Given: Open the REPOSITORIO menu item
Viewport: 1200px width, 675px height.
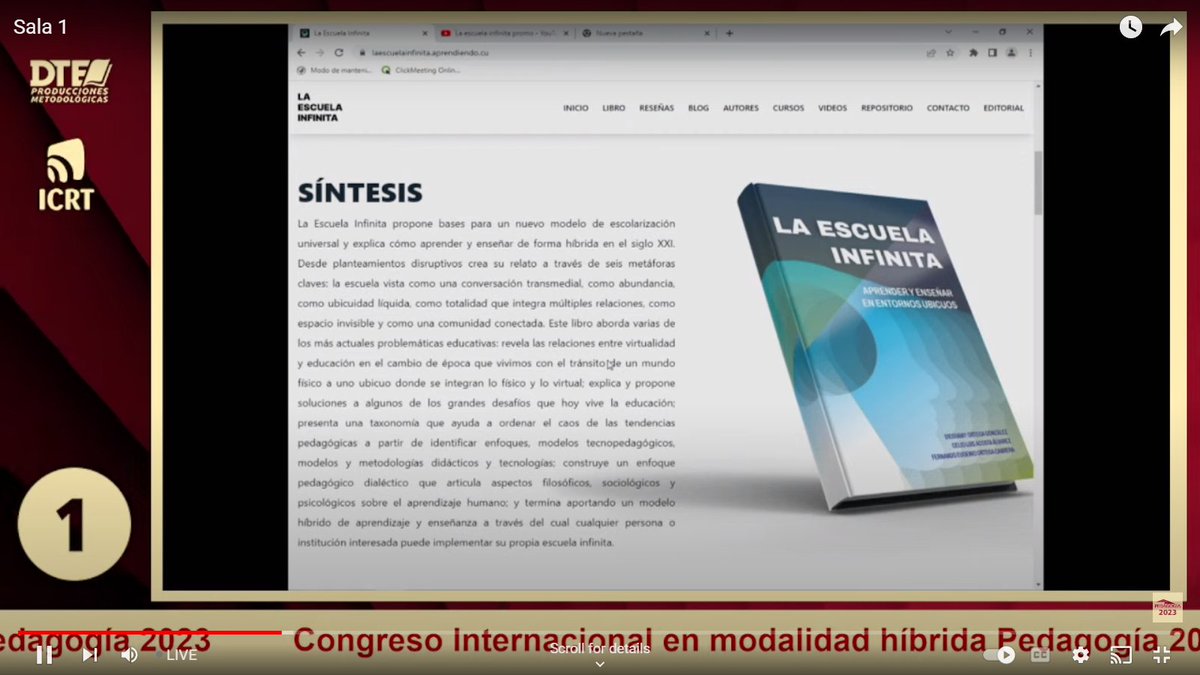Looking at the screenshot, I should pos(887,108).
